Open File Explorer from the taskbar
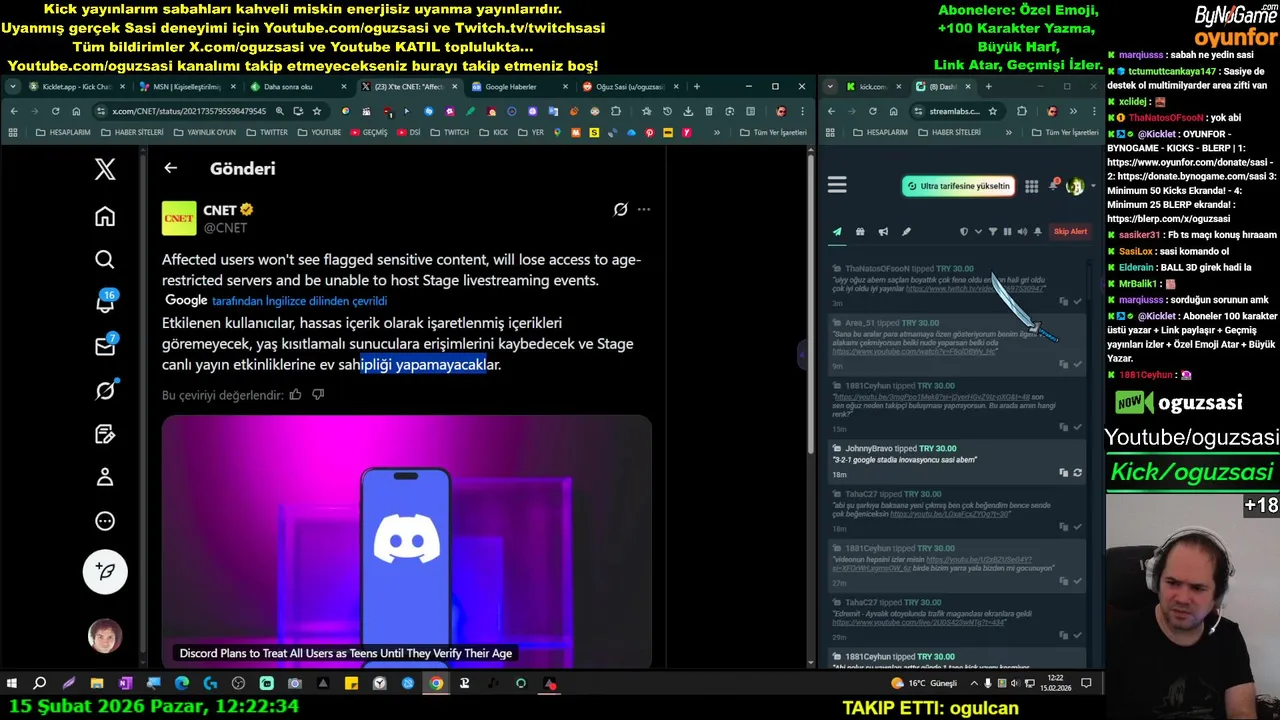 point(97,684)
